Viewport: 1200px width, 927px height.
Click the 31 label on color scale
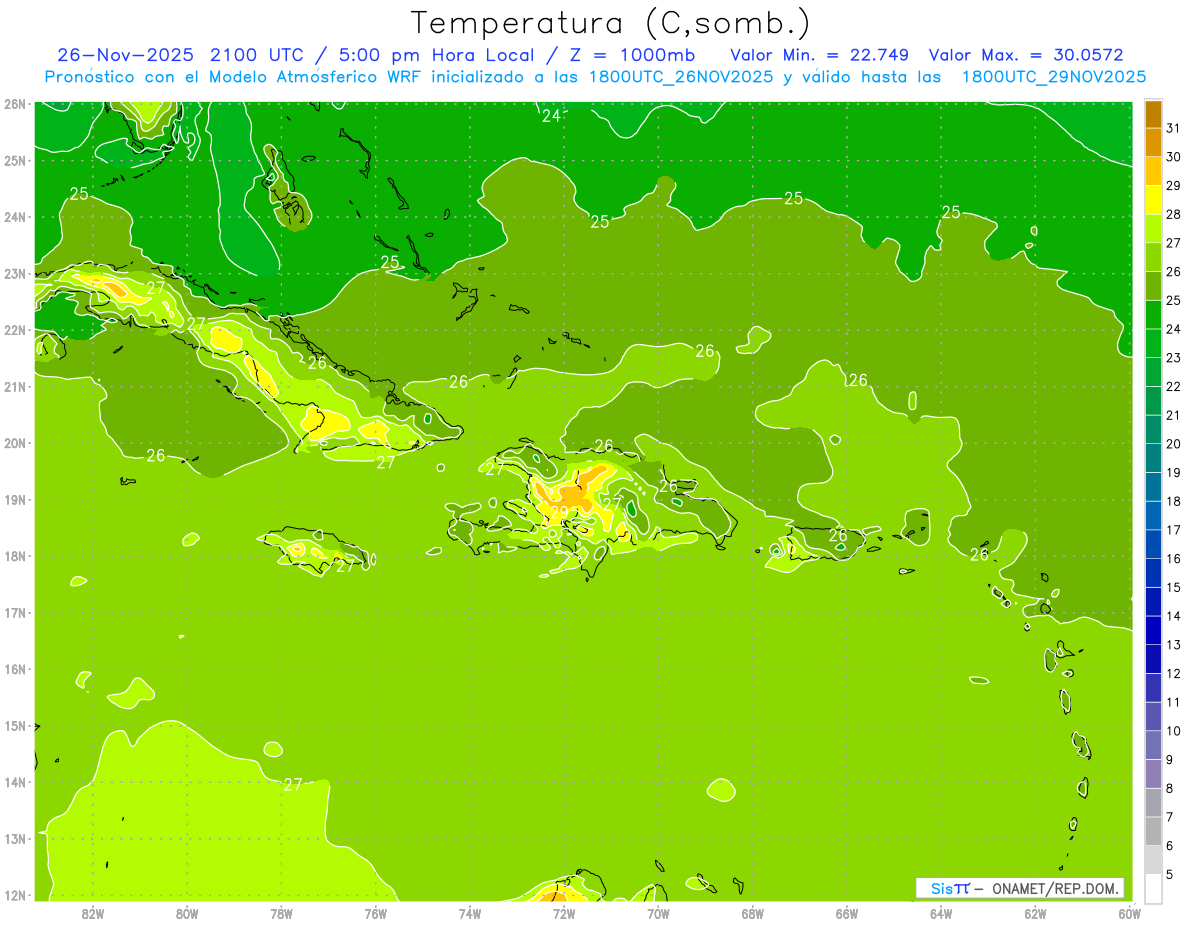click(1173, 129)
